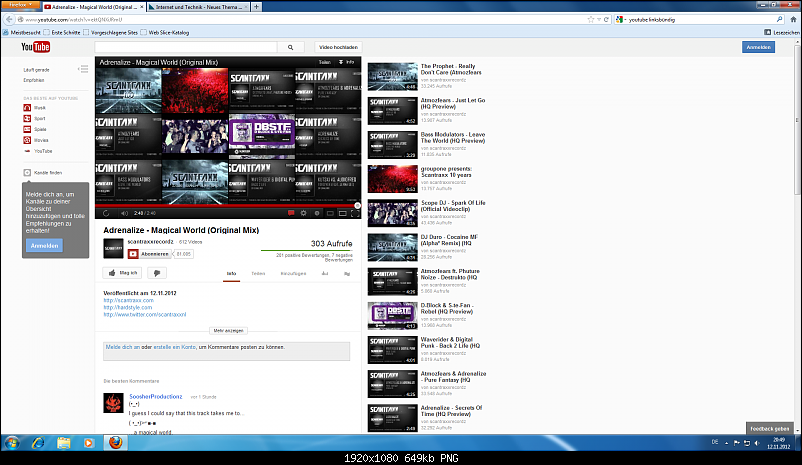Viewport: 802px width, 465px height.
Task: Click the thumbs up 'Mag ich' button
Action: click(x=123, y=272)
